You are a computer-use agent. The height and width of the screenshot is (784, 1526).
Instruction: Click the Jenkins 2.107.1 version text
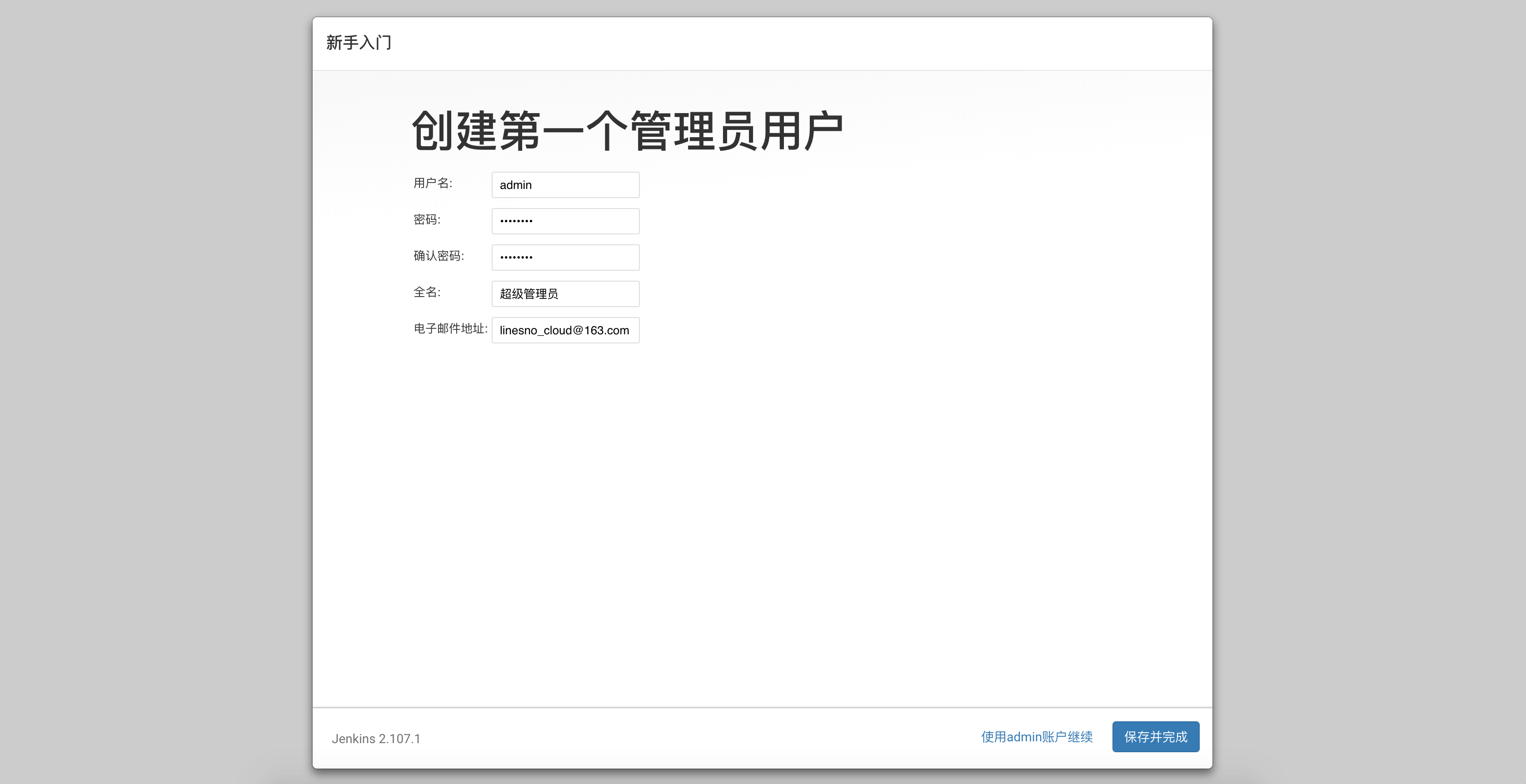click(375, 739)
